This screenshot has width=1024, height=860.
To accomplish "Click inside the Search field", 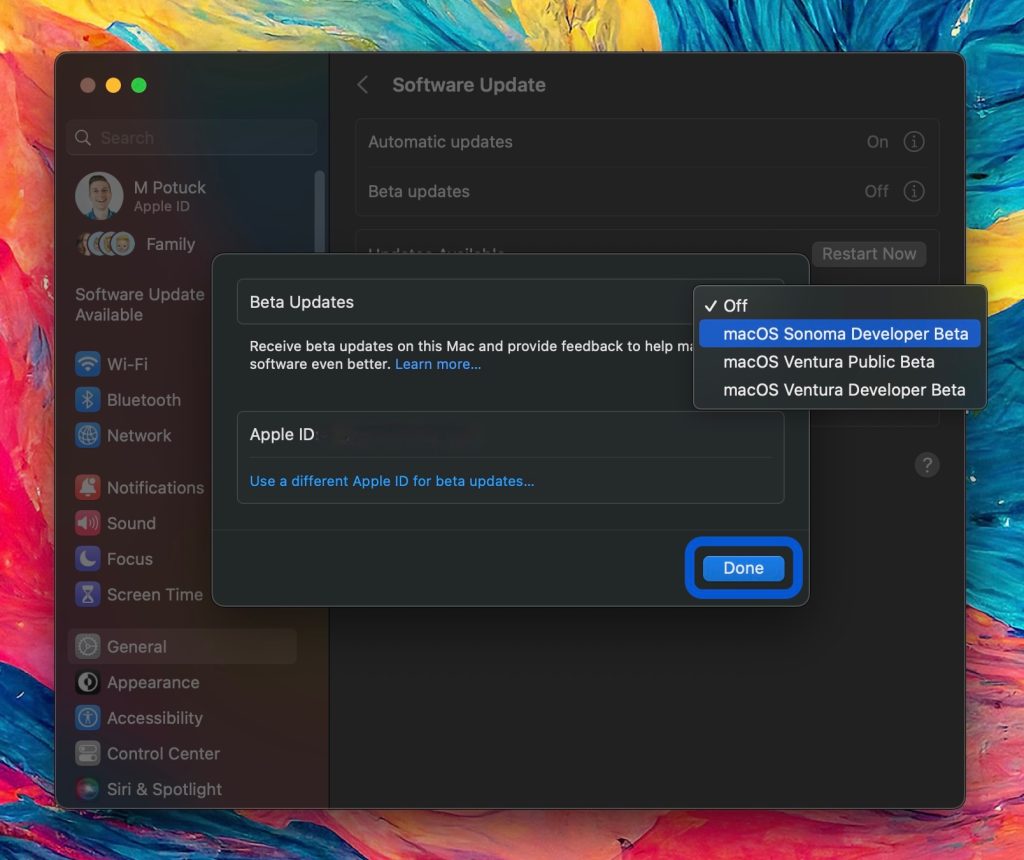I will (x=190, y=137).
